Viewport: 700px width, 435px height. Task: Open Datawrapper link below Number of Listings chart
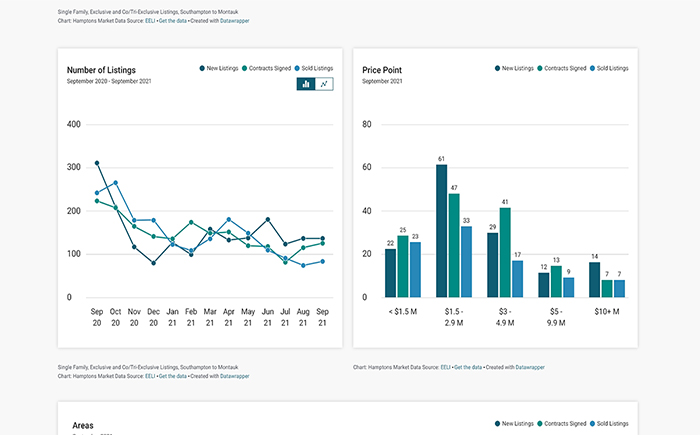tap(234, 376)
